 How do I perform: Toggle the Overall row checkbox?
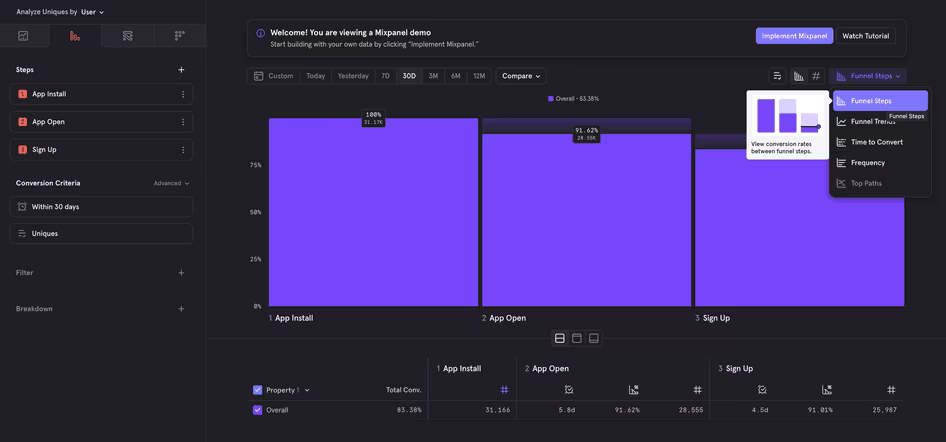pyautogui.click(x=258, y=410)
